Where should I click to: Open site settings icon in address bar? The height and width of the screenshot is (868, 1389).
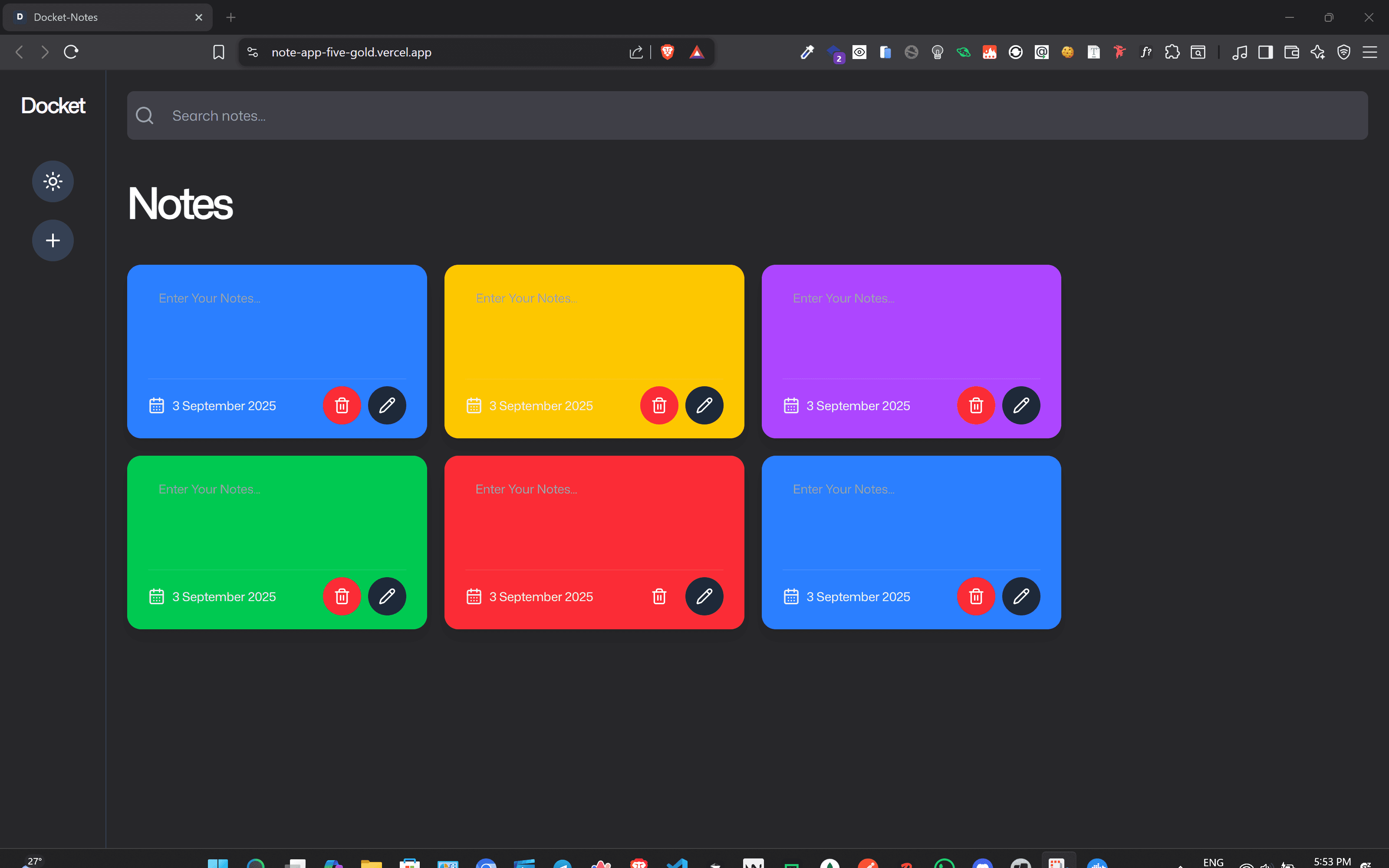253,52
